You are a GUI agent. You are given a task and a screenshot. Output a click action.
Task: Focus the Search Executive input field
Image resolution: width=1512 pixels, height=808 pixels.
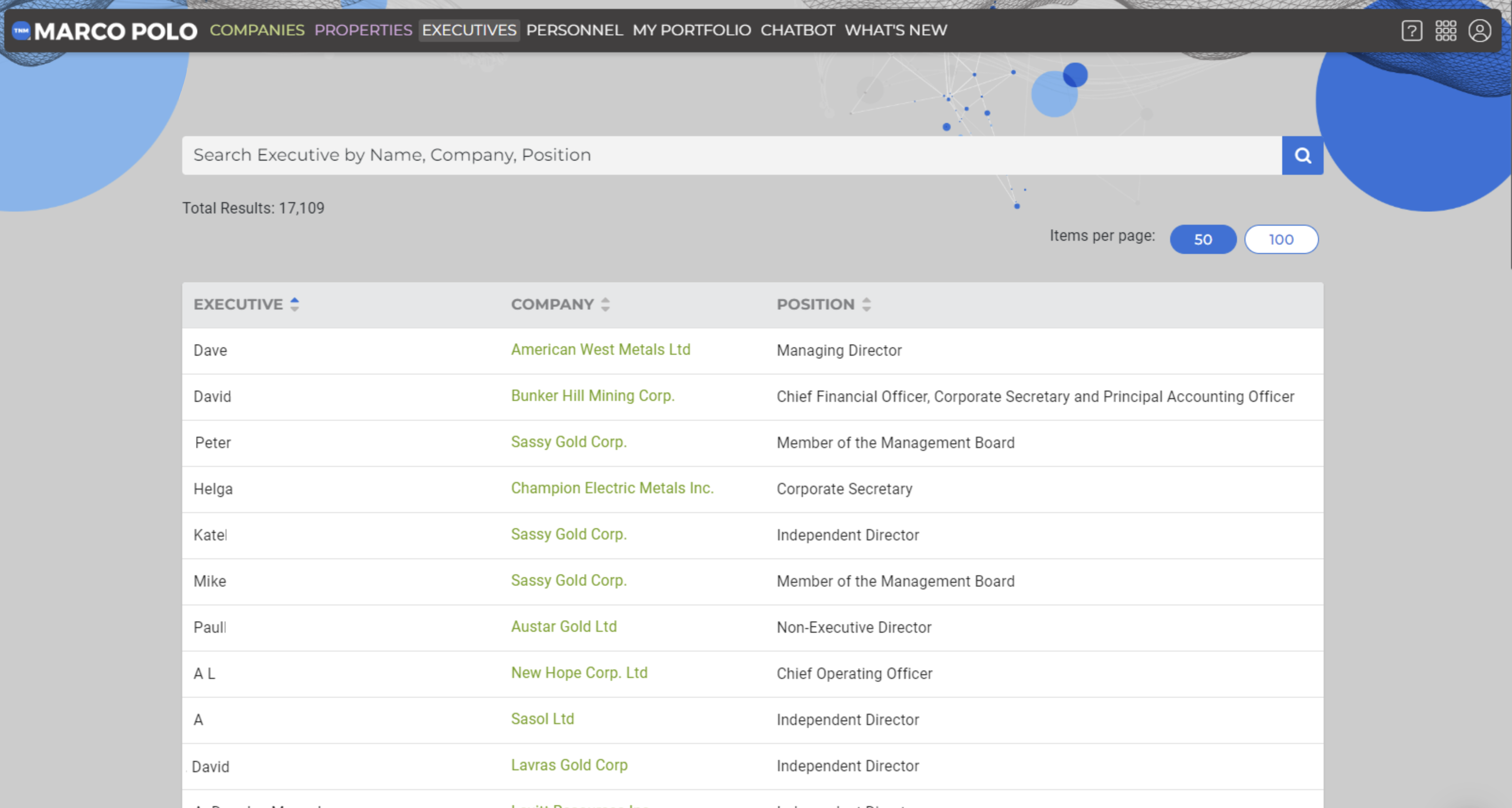[x=731, y=155]
